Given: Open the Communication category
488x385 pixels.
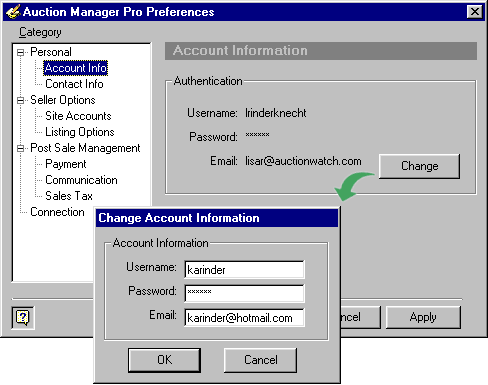Looking at the screenshot, I should point(81,180).
